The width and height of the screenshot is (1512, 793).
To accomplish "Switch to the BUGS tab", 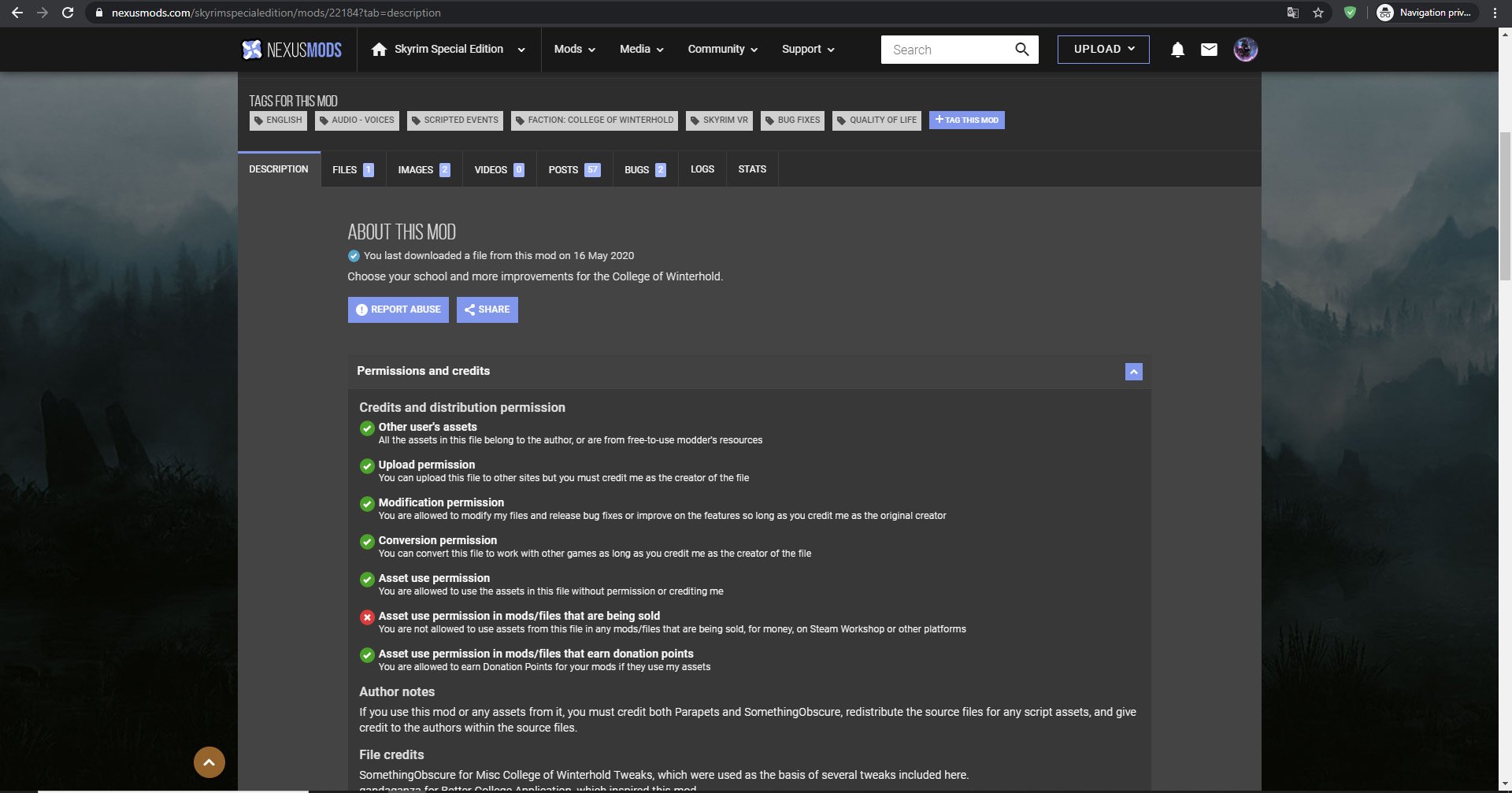I will pyautogui.click(x=645, y=169).
